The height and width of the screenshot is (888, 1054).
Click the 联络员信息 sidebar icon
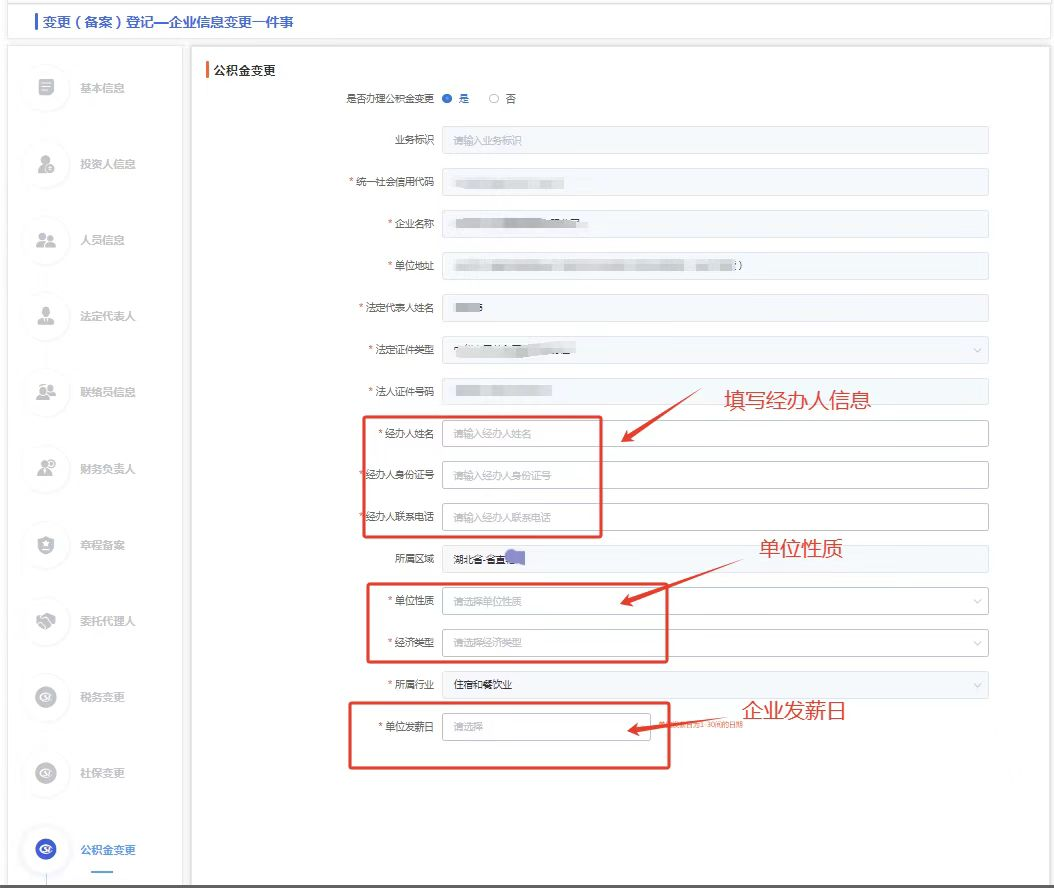[46, 392]
